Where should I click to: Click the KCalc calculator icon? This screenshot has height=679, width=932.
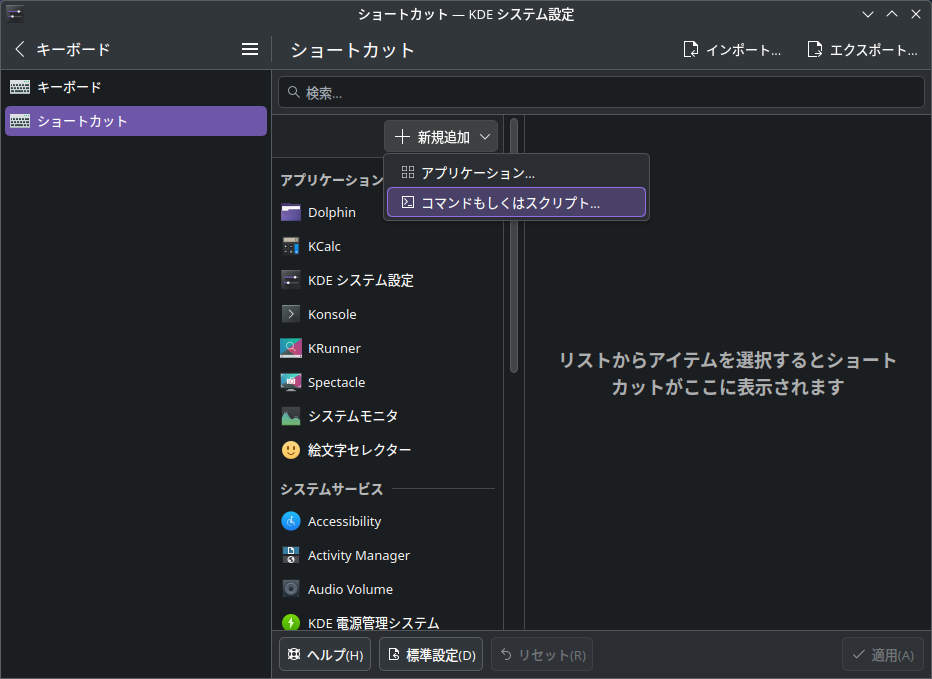tap(291, 246)
